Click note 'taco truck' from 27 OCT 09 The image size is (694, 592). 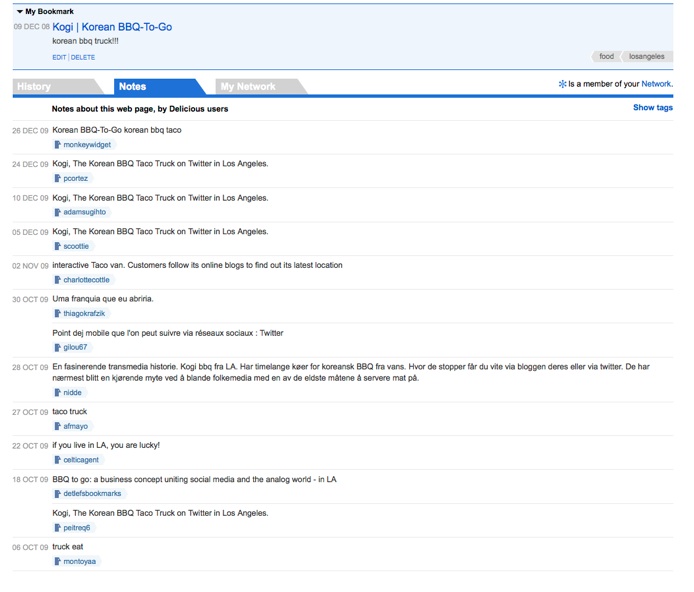click(69, 411)
